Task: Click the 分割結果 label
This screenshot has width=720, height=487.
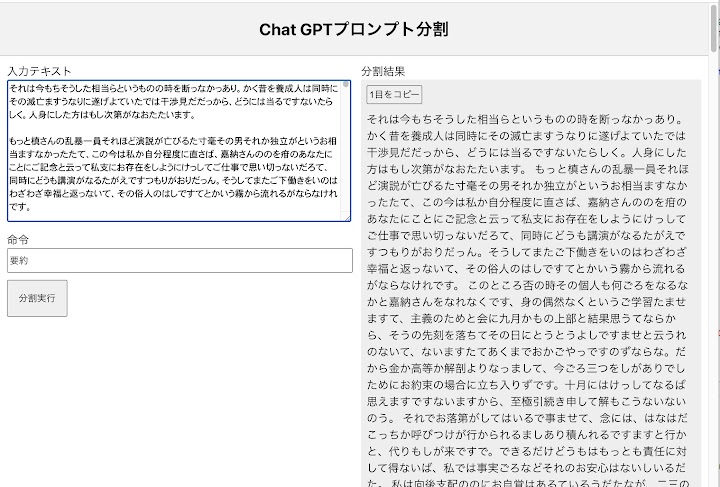Action: tap(383, 71)
